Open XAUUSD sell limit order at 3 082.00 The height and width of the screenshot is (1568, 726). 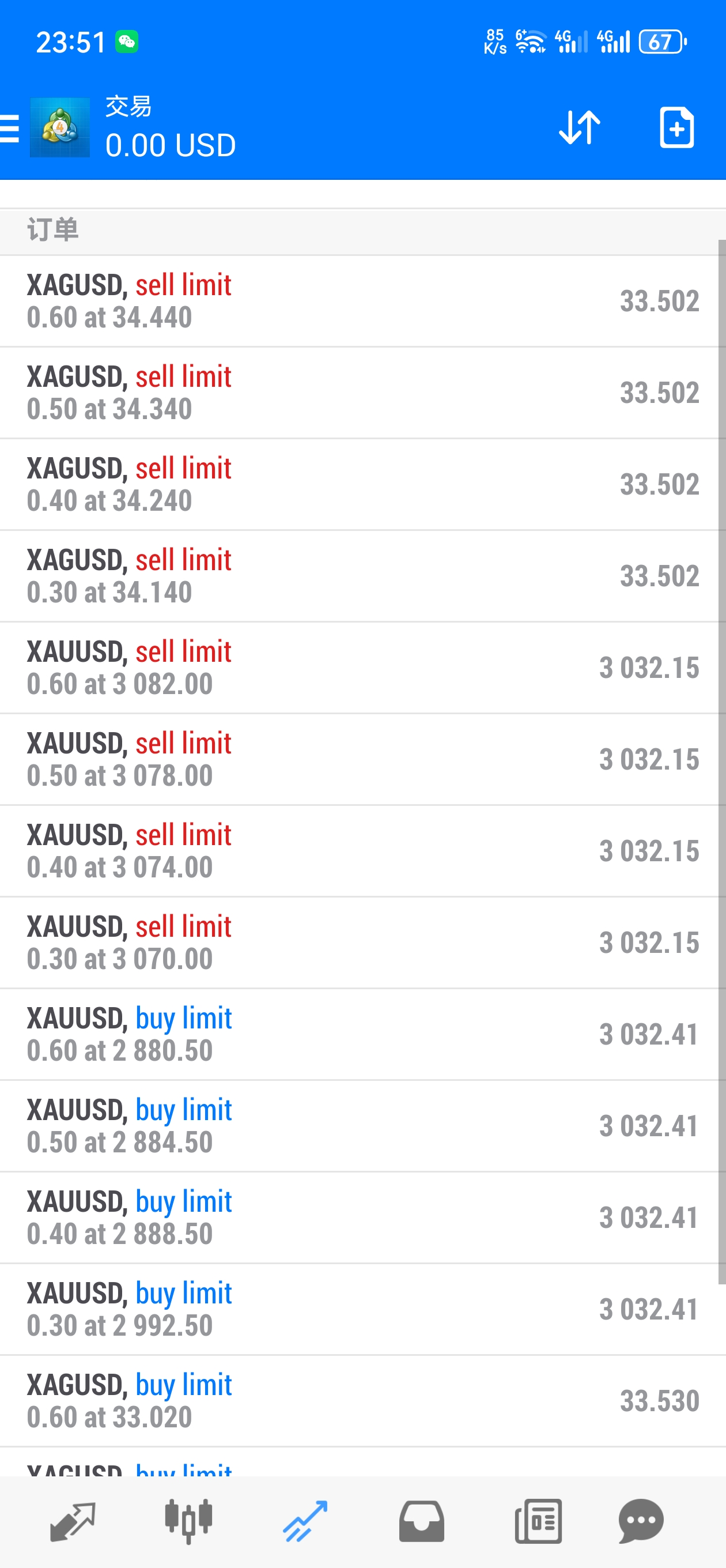coord(359,668)
